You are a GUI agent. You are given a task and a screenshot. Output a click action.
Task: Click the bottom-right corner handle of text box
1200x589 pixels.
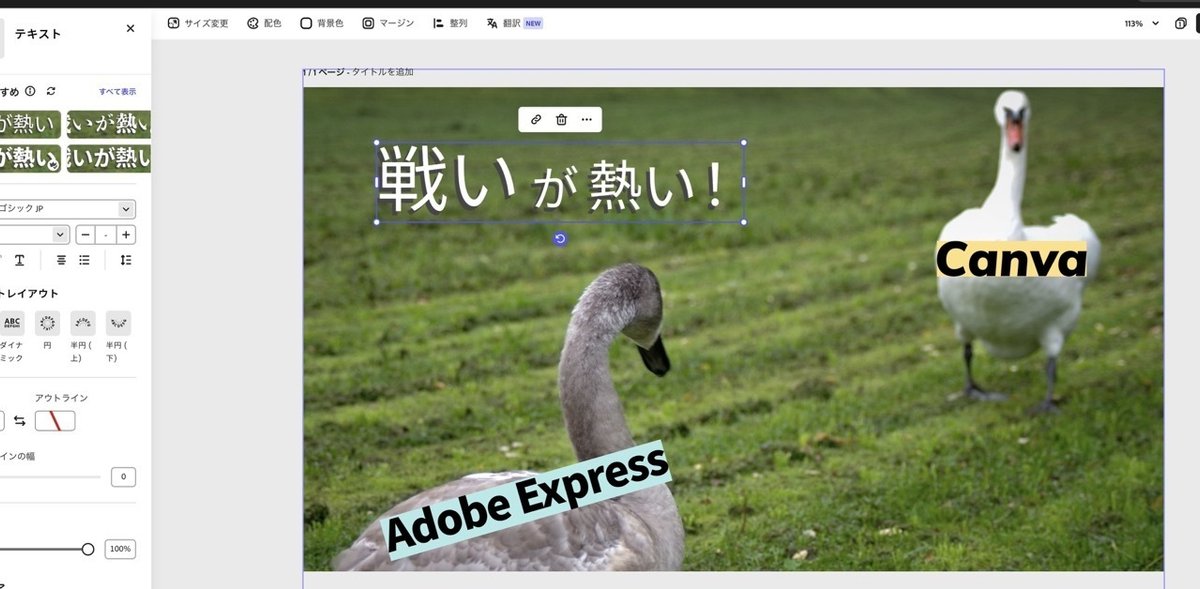(743, 222)
